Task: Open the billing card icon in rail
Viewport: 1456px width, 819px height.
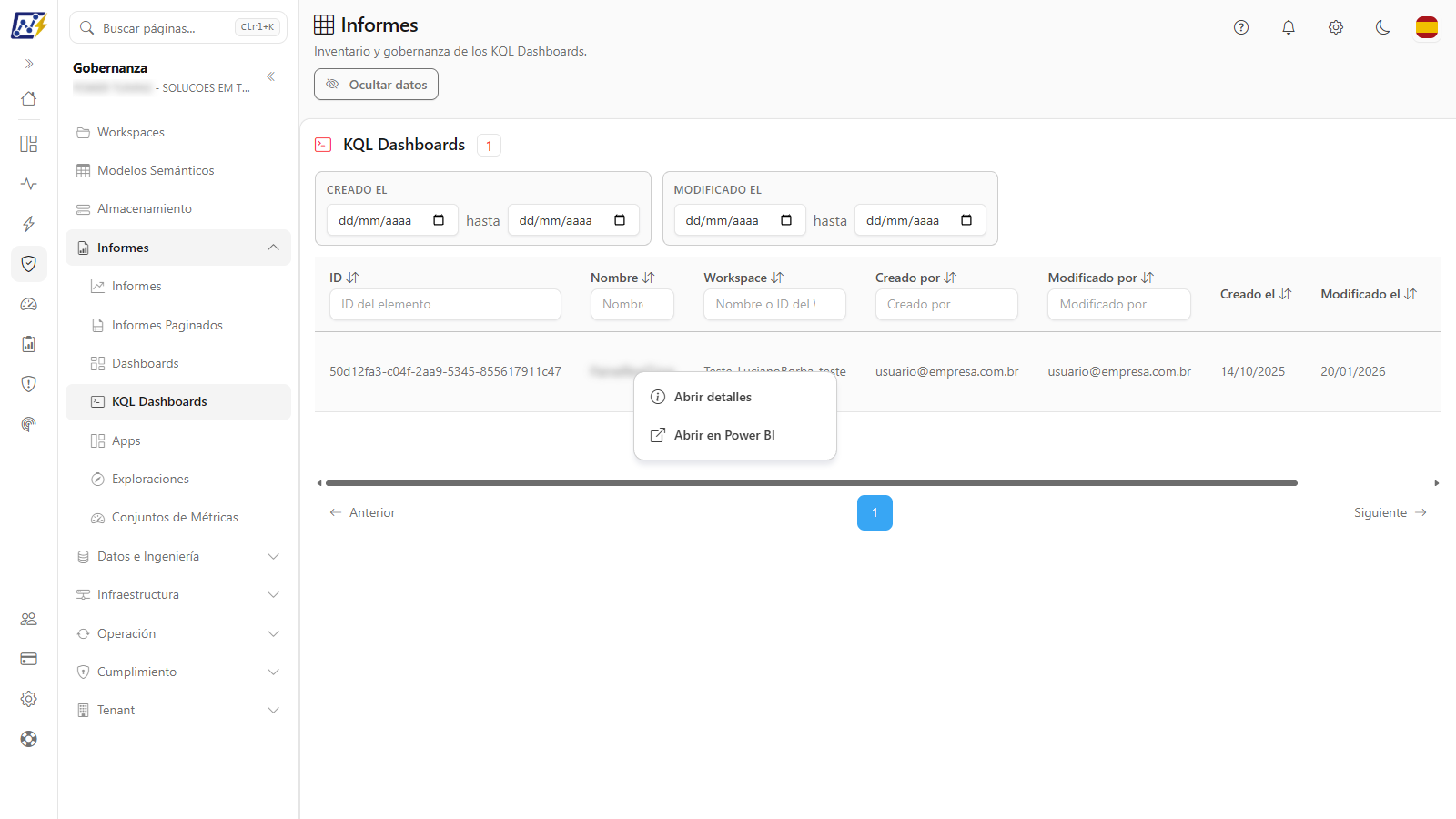Action: point(29,659)
